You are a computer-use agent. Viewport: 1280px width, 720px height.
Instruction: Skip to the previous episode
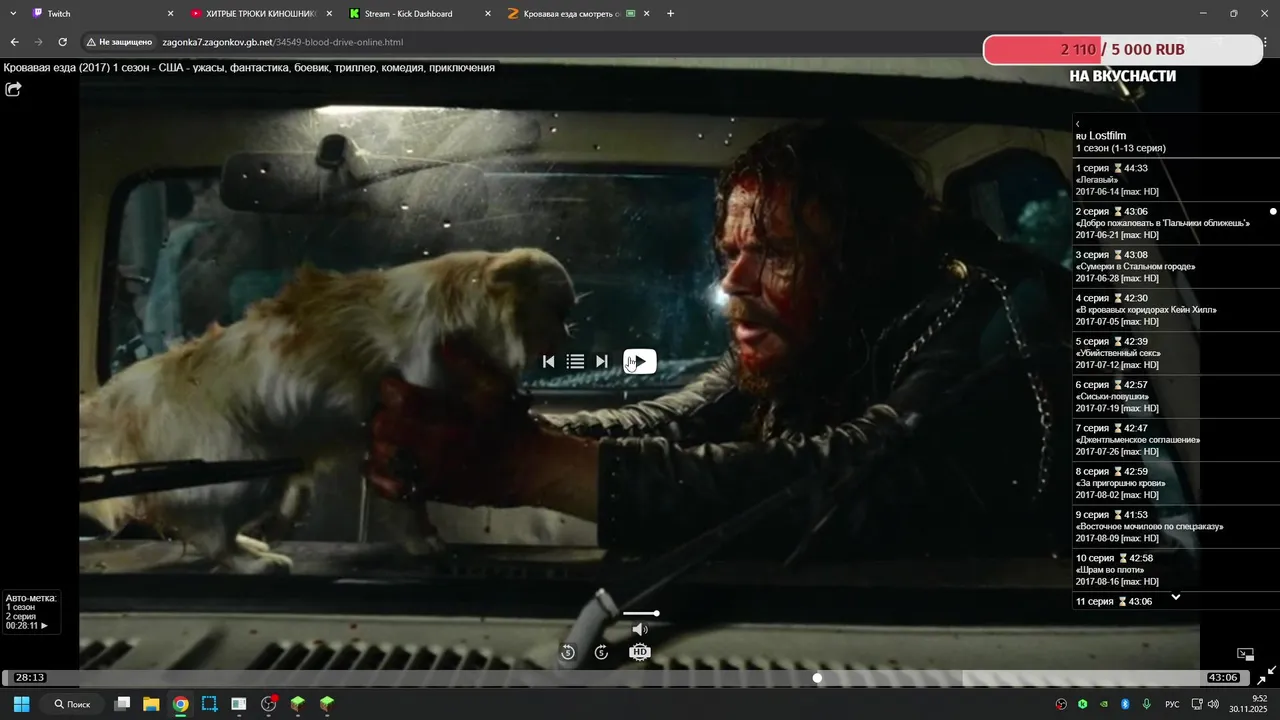548,361
